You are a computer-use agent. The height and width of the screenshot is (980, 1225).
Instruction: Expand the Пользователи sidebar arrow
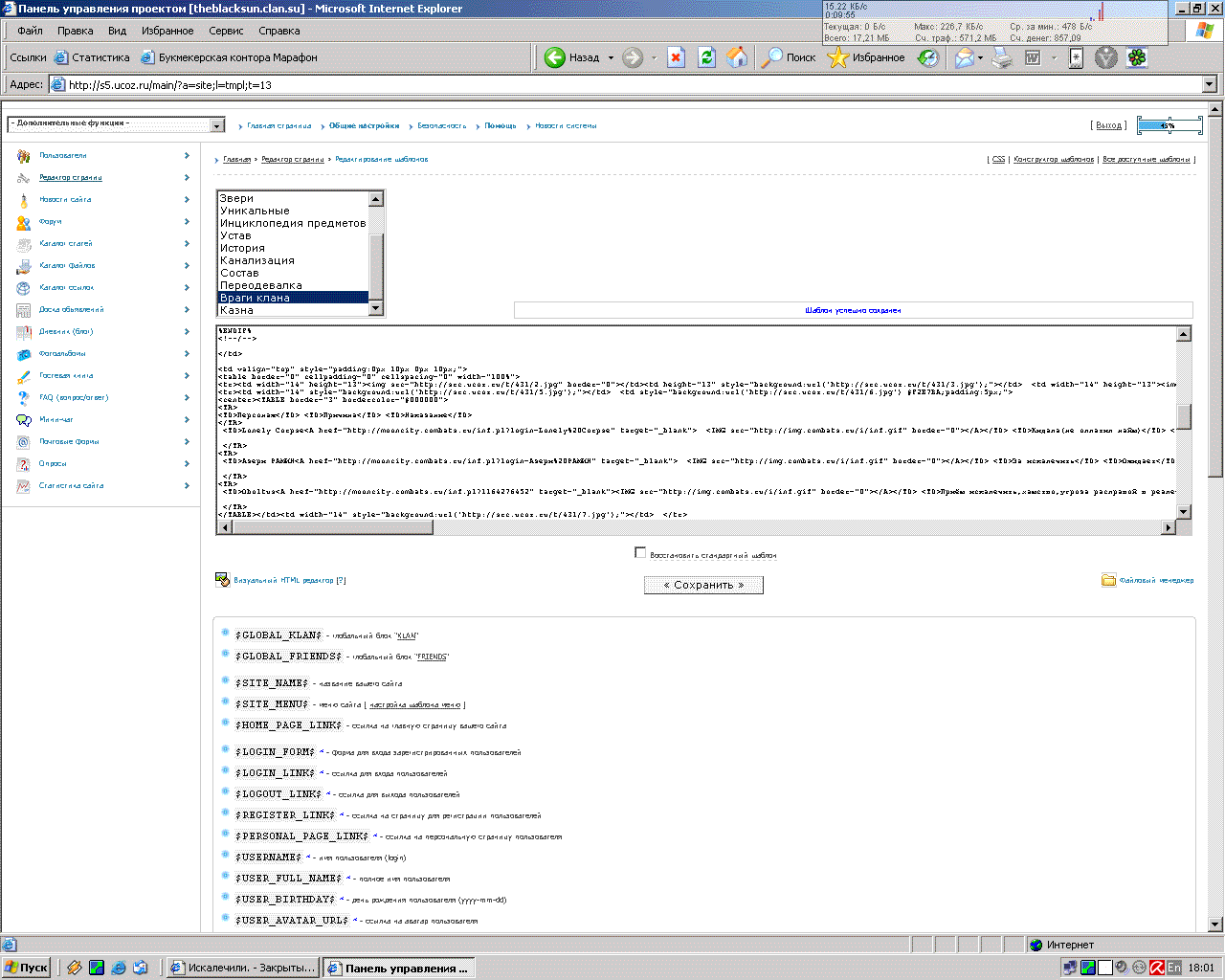[187, 155]
